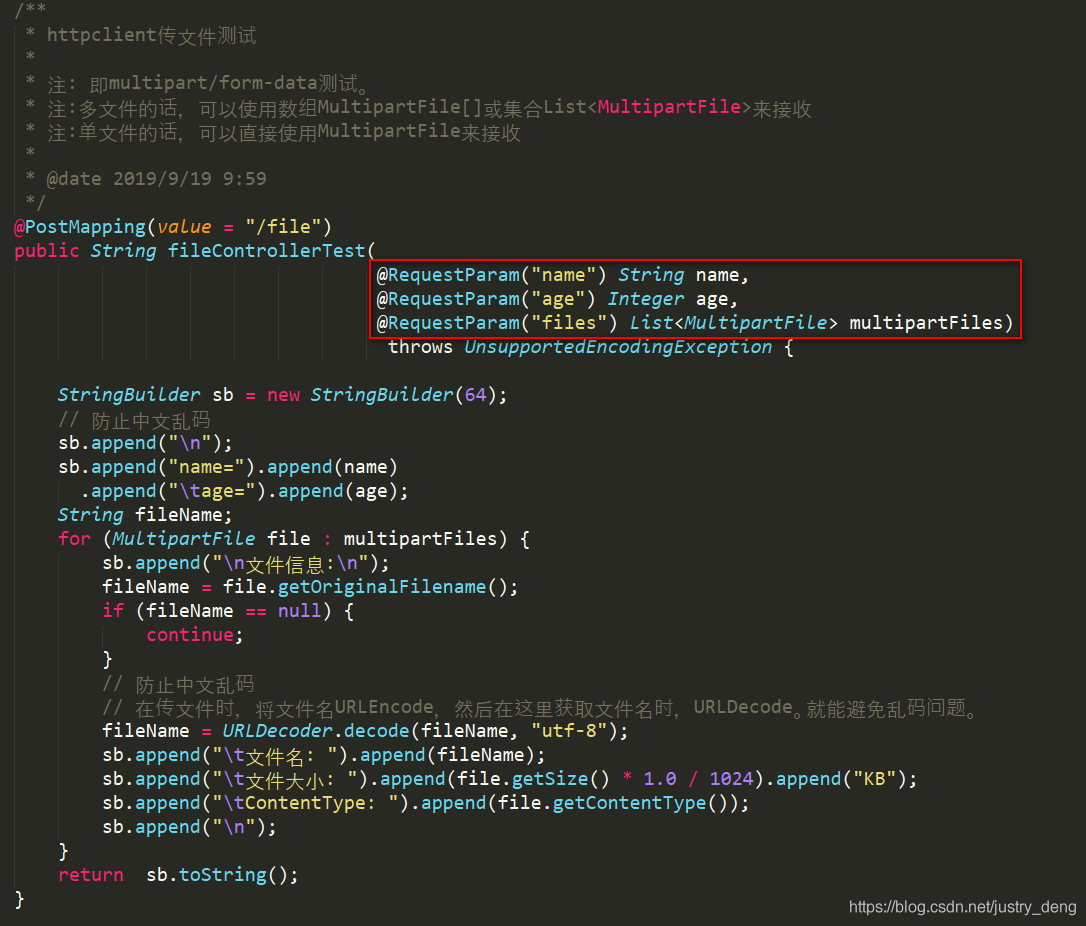Click URLDecoder.decode call
This screenshot has height=926, width=1086.
click(x=315, y=731)
